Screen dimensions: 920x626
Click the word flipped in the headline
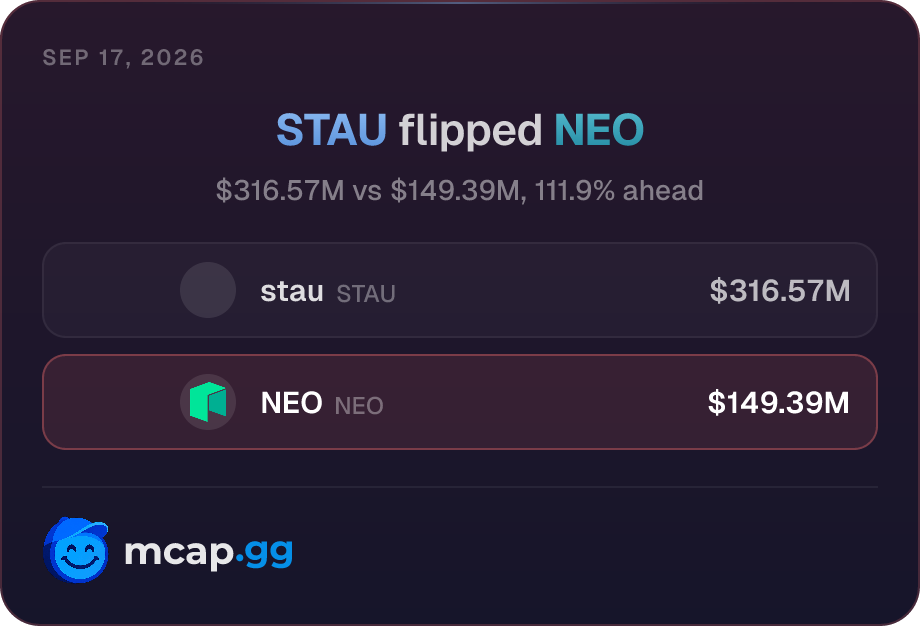pos(471,131)
